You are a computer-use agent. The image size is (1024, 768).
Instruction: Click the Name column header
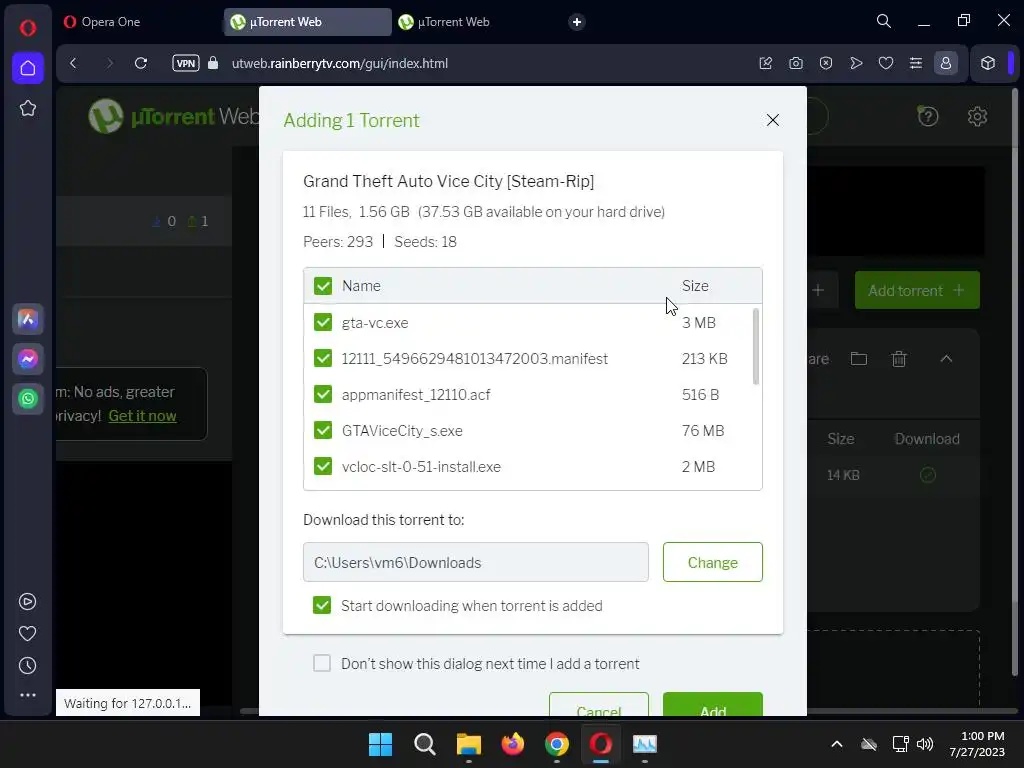pyautogui.click(x=361, y=286)
